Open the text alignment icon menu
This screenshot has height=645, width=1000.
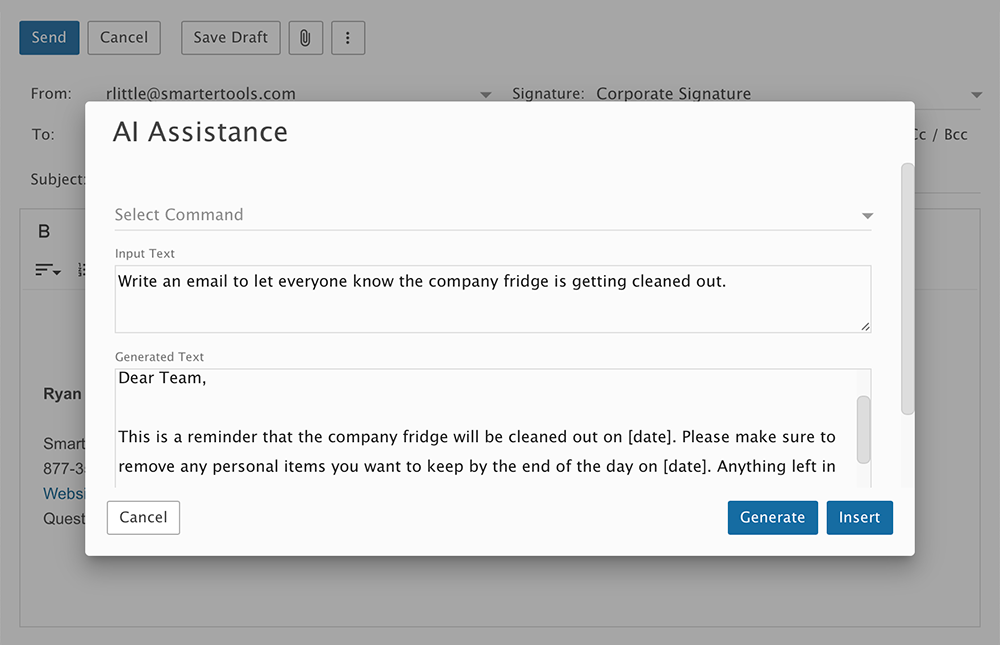click(x=47, y=270)
